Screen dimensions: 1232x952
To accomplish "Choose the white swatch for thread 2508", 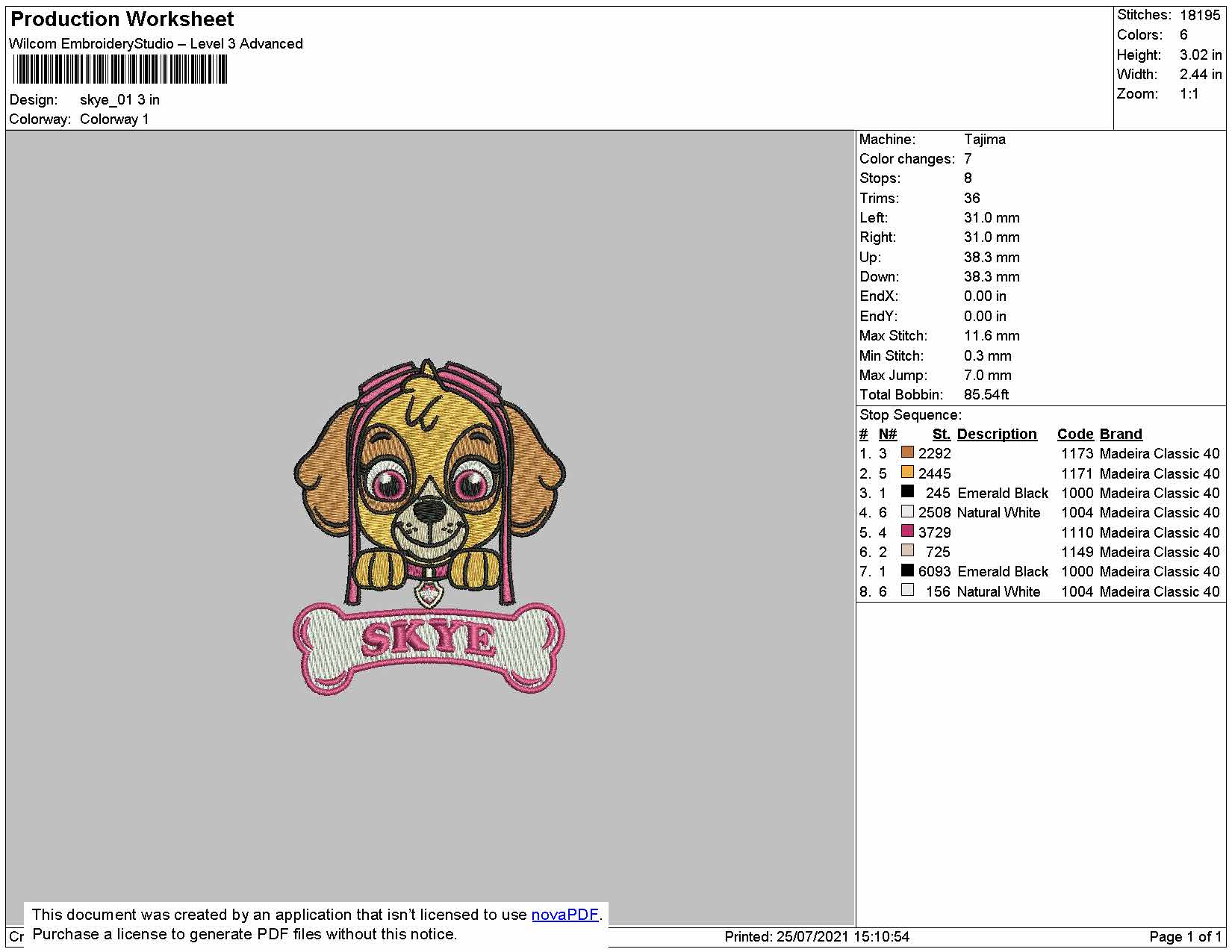I will click(x=907, y=511).
